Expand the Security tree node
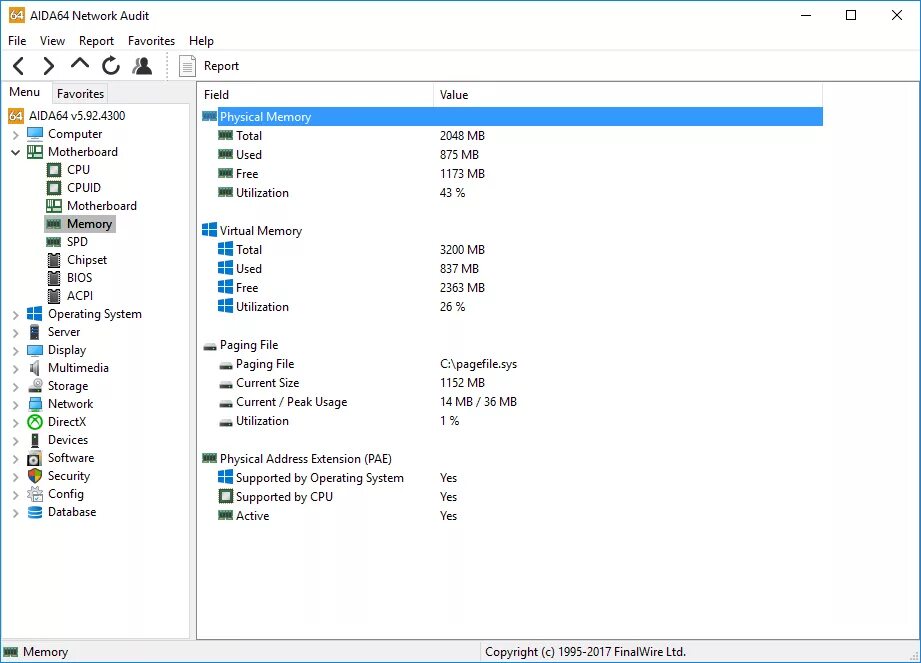Screen dimensions: 921x663 point(16,477)
